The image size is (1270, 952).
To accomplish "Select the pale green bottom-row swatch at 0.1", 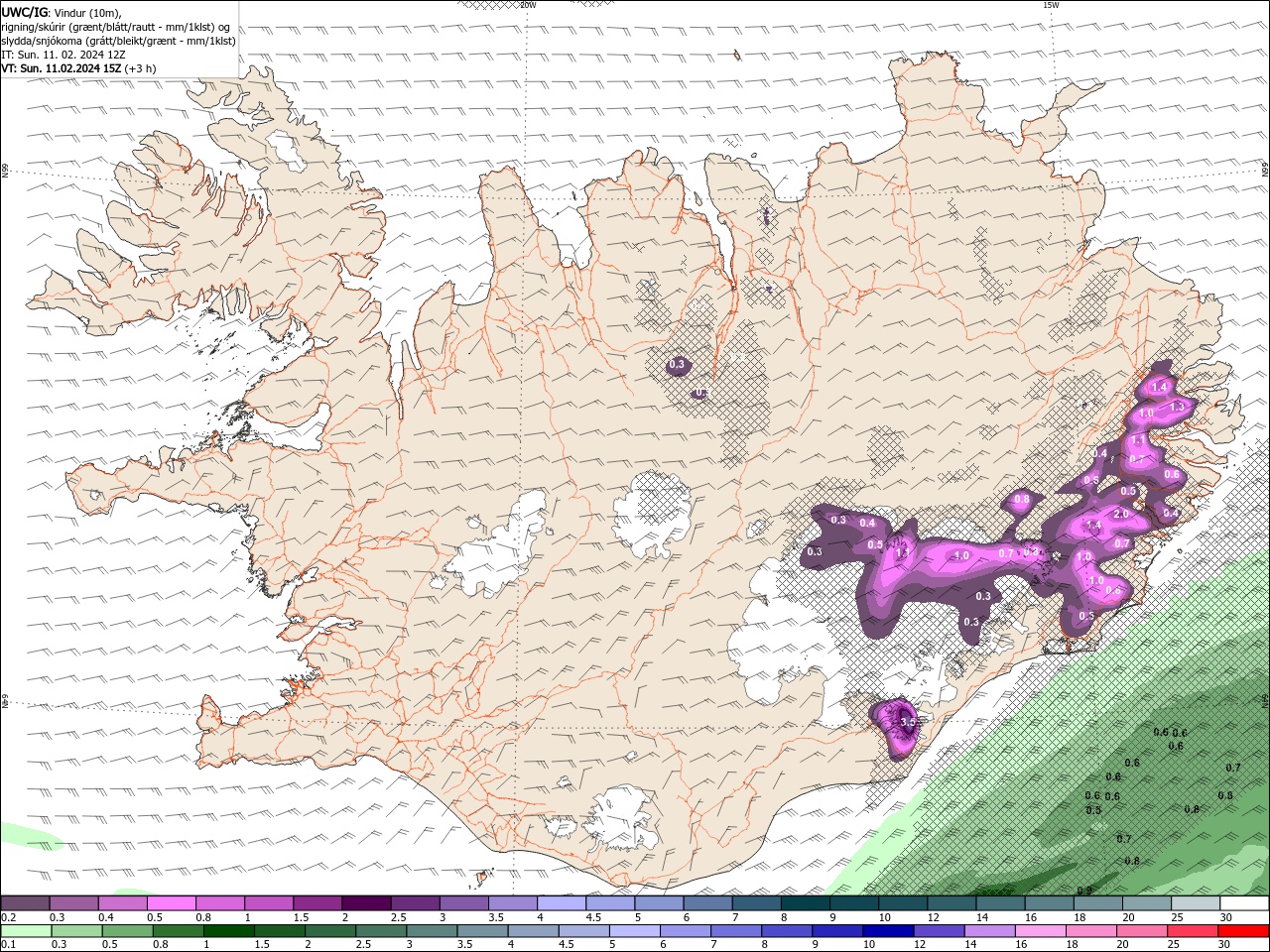I will [26, 931].
